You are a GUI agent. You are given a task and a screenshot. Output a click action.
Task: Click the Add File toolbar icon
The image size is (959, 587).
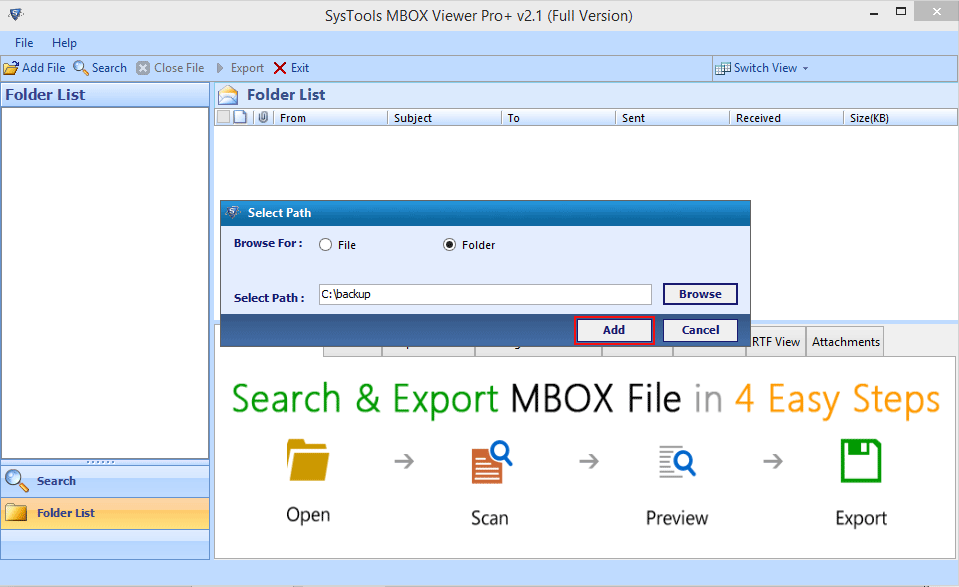click(x=11, y=68)
